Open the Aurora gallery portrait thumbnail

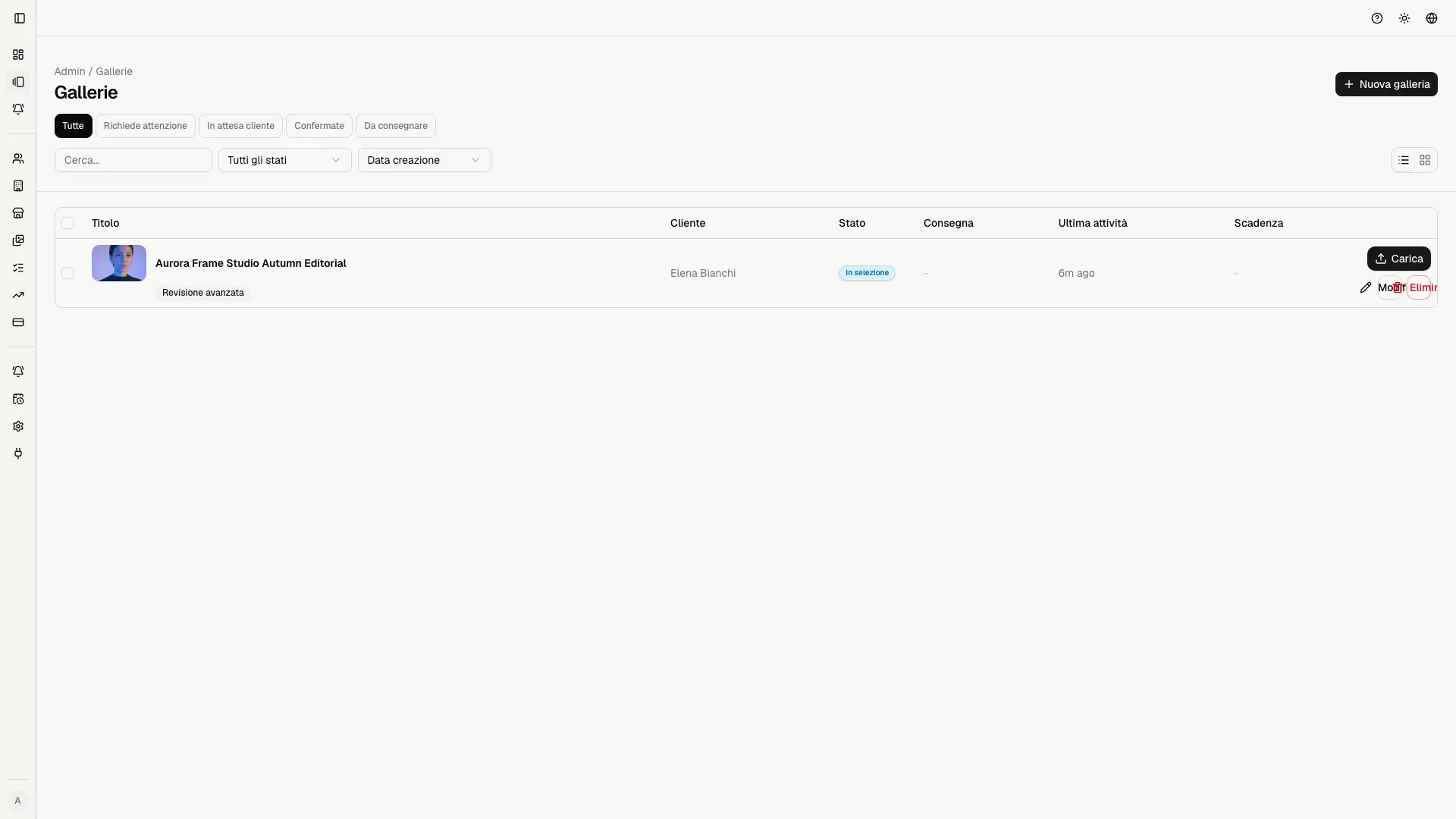click(x=119, y=263)
